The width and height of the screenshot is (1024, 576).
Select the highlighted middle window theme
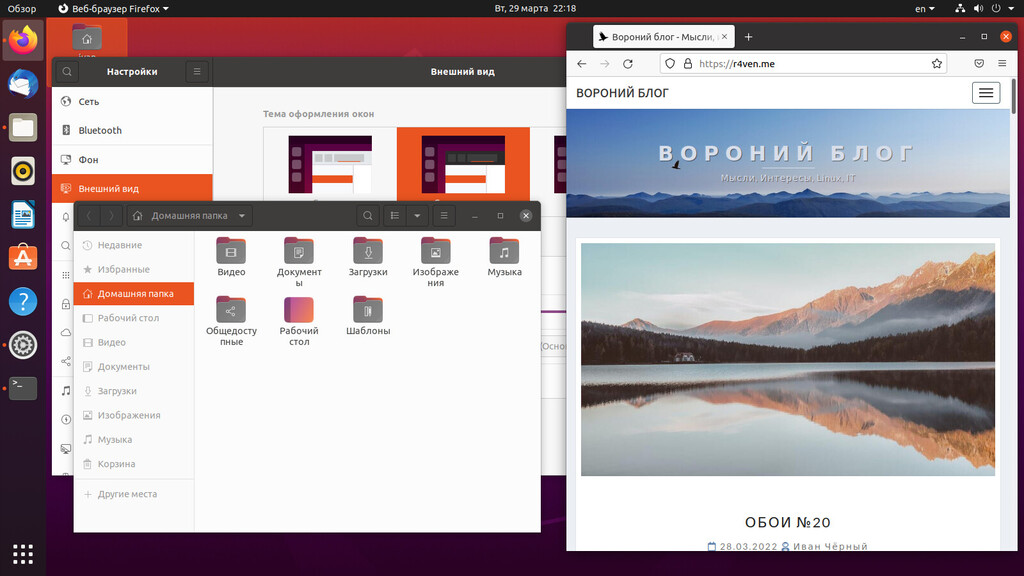click(x=463, y=165)
